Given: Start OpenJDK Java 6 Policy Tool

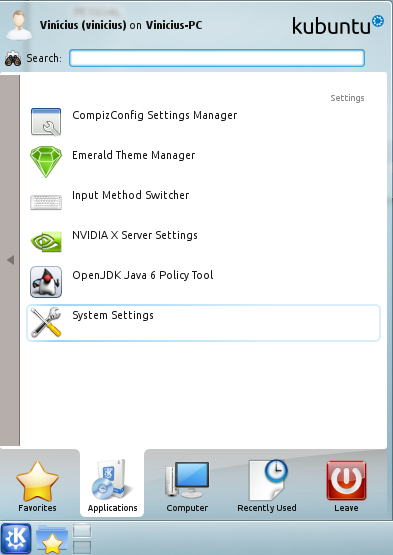Looking at the screenshot, I should point(204,282).
